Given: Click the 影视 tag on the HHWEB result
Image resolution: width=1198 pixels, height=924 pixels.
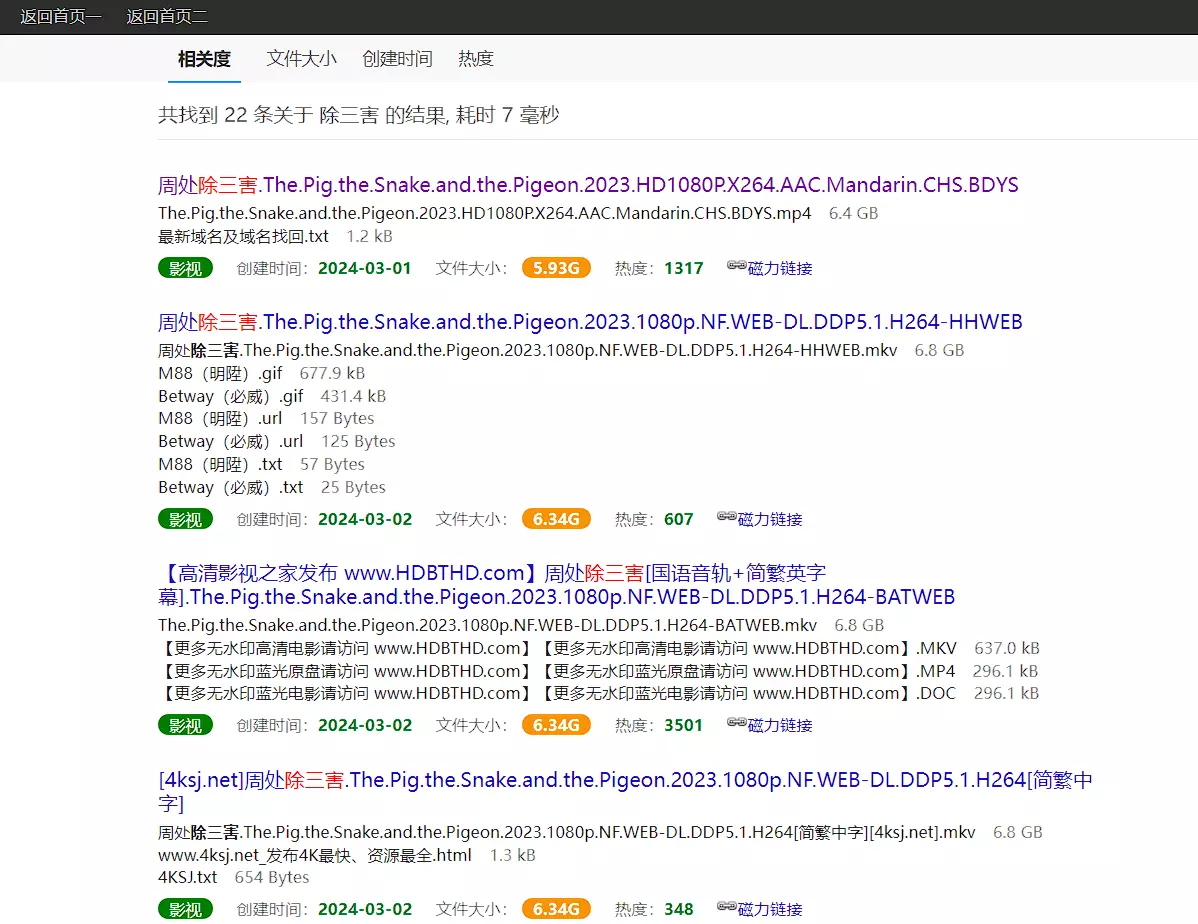Looking at the screenshot, I should (x=186, y=519).
